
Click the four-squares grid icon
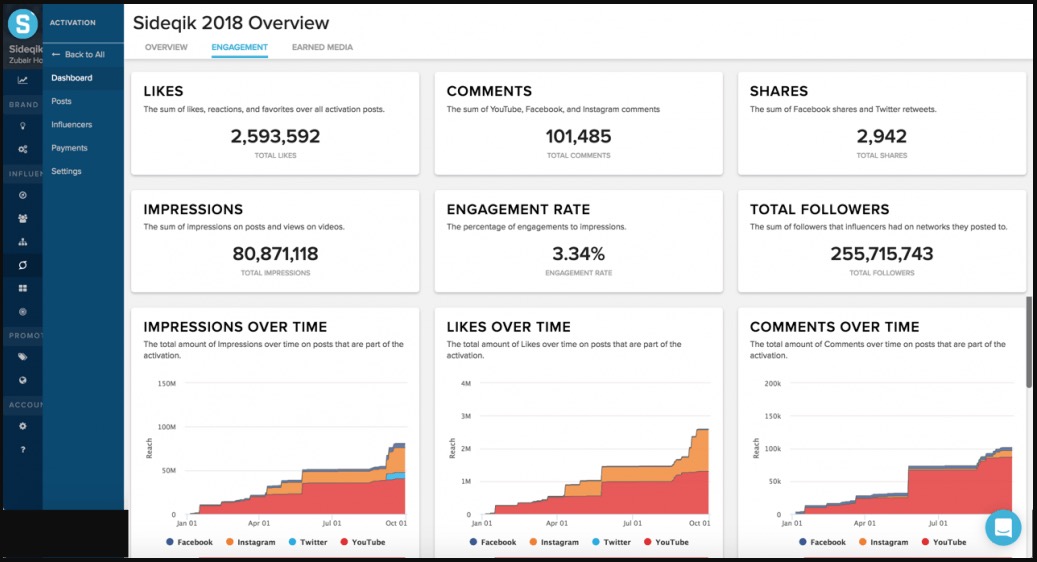pyautogui.click(x=22, y=288)
